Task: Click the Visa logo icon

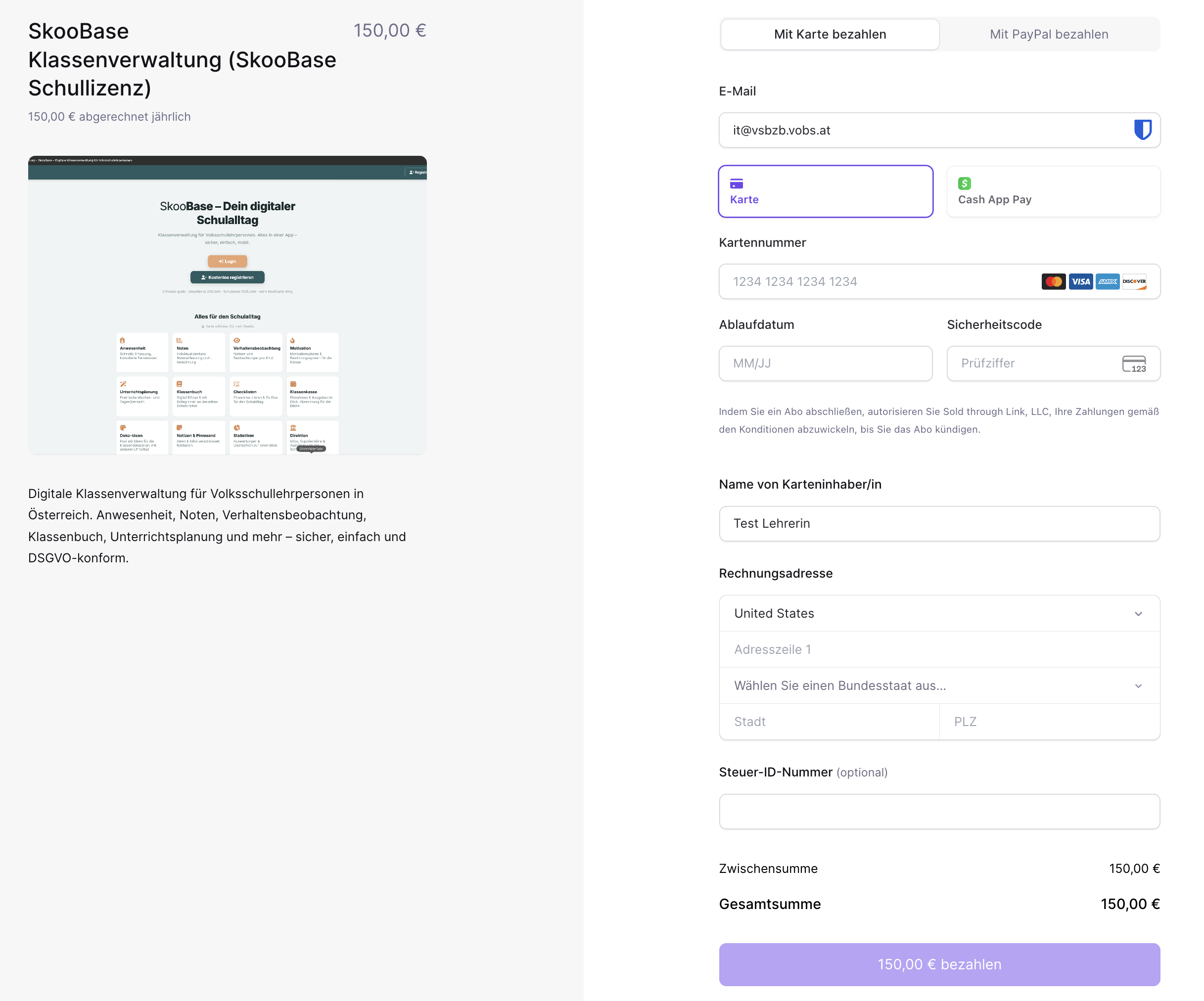Action: click(1080, 281)
